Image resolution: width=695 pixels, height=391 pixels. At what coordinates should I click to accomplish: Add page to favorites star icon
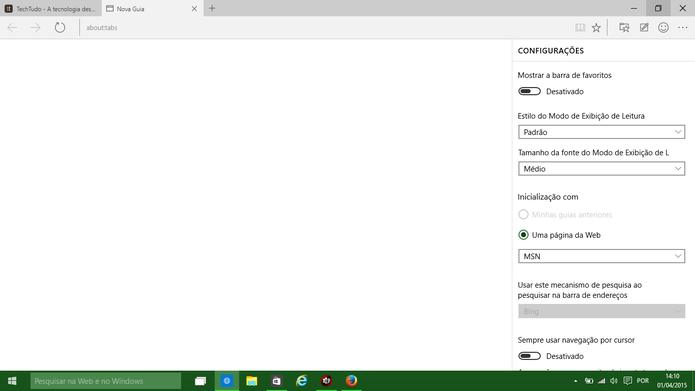pyautogui.click(x=596, y=27)
